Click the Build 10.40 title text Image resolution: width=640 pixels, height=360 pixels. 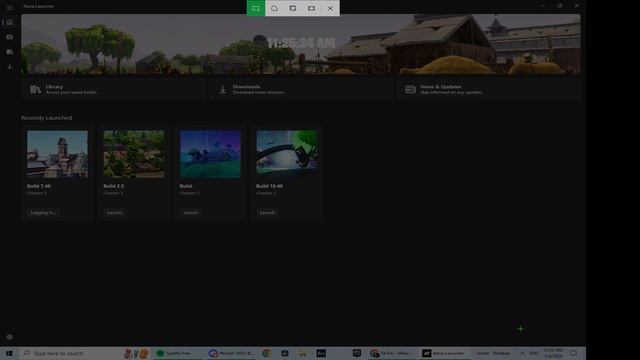coord(269,186)
